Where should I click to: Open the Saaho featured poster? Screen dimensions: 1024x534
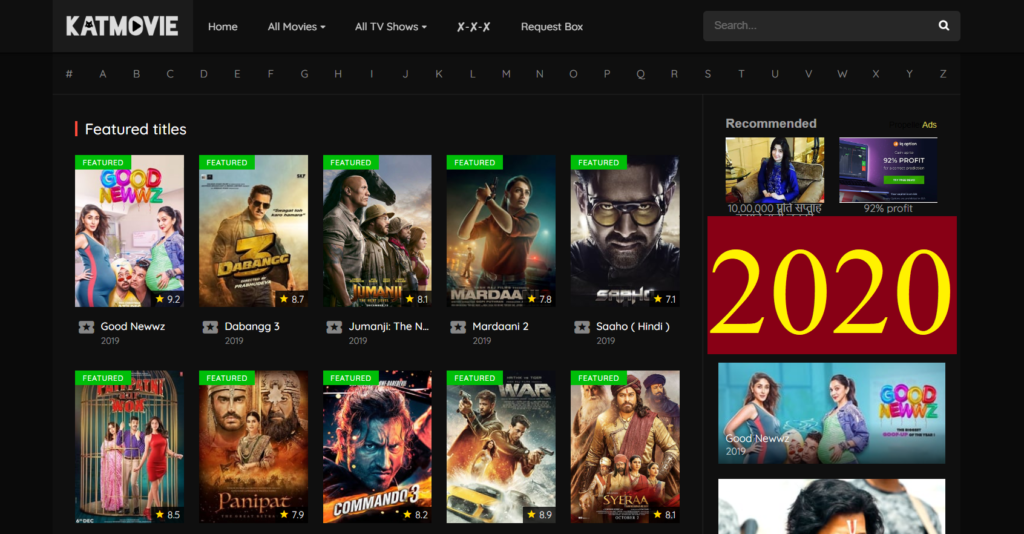[x=625, y=230]
